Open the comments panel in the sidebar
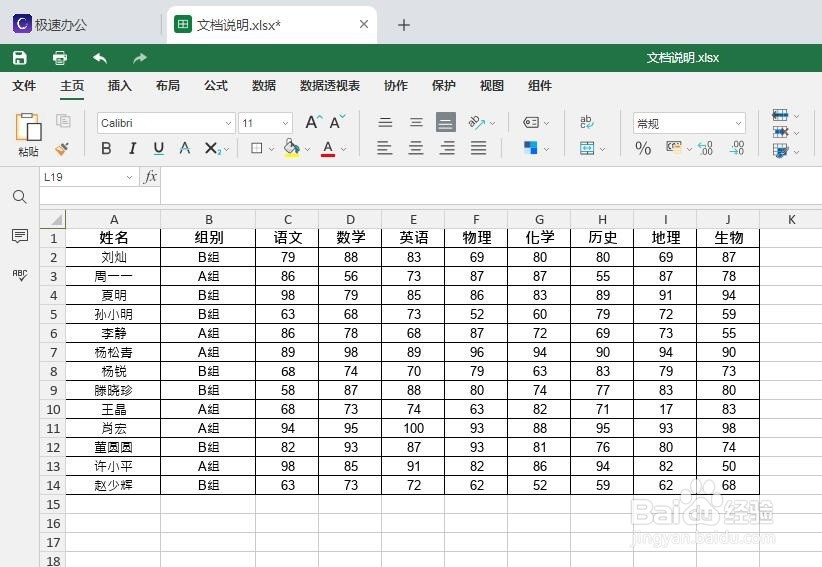822x567 pixels. tap(20, 236)
